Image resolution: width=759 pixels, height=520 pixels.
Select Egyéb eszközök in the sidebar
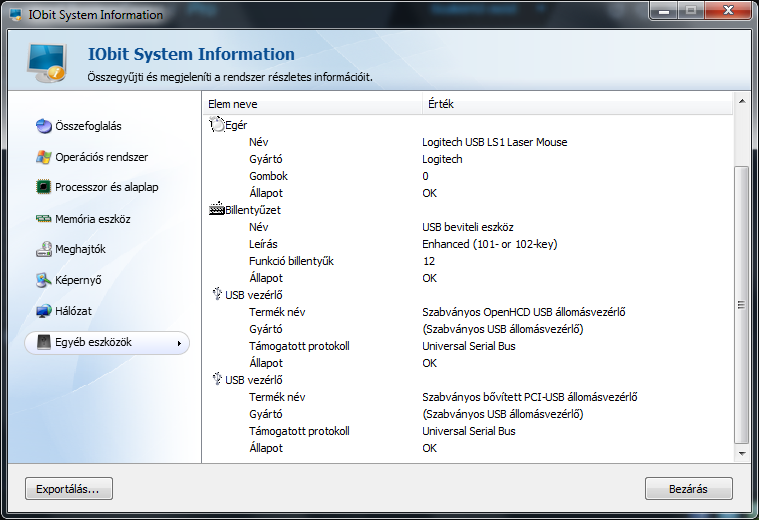coord(107,343)
